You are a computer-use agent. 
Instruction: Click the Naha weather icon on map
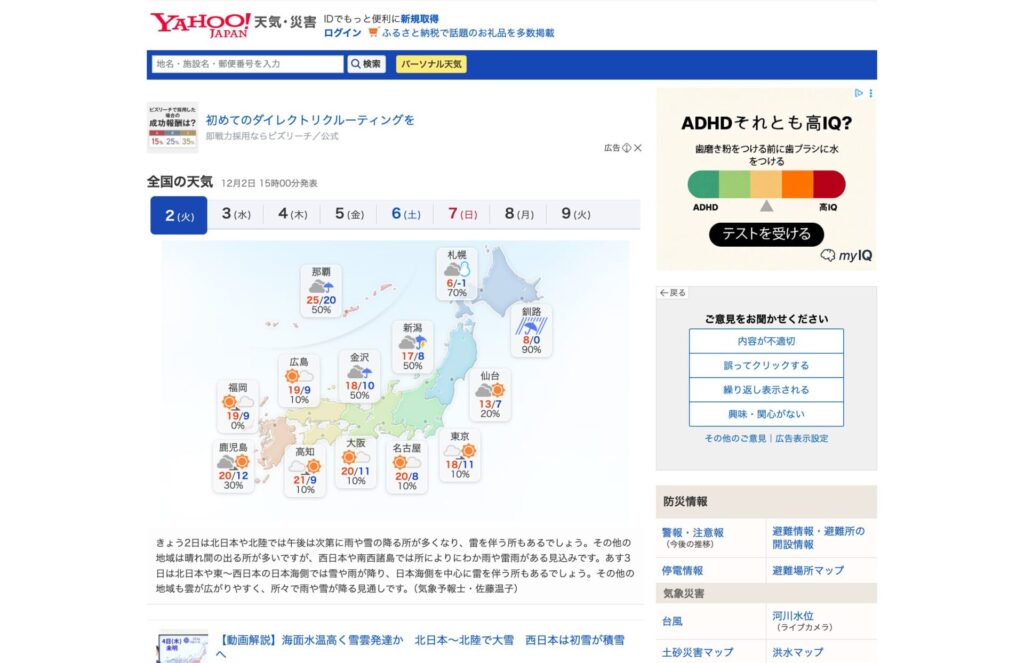[x=321, y=286]
